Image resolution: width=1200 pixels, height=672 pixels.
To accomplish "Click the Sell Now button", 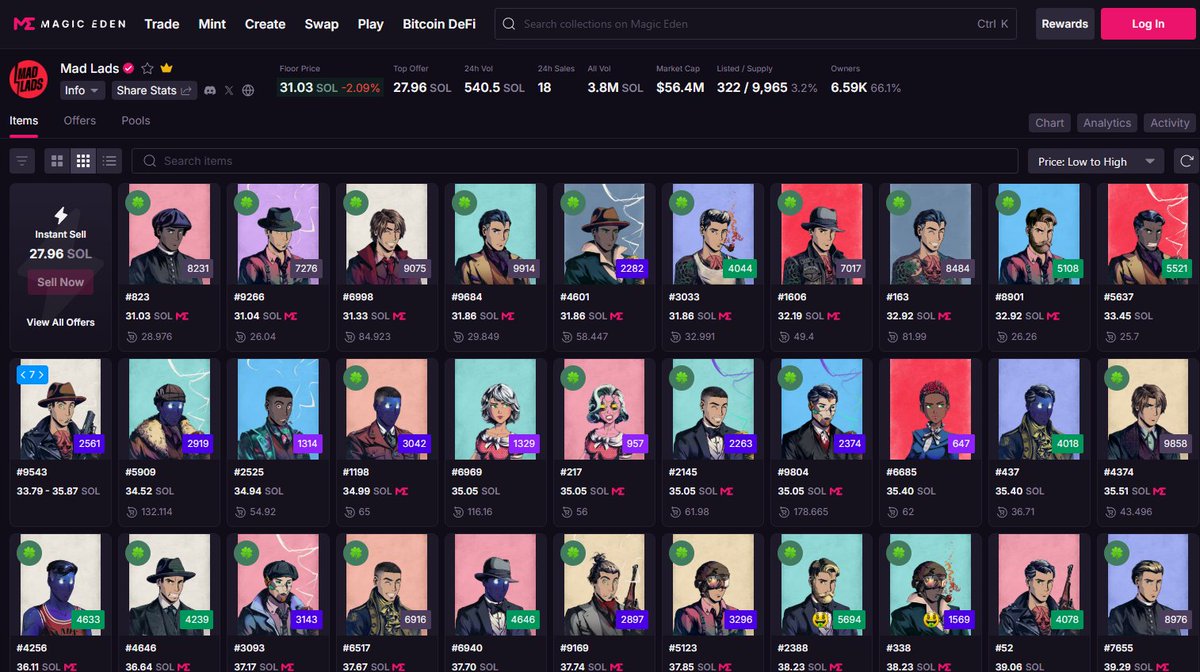I will 60,282.
